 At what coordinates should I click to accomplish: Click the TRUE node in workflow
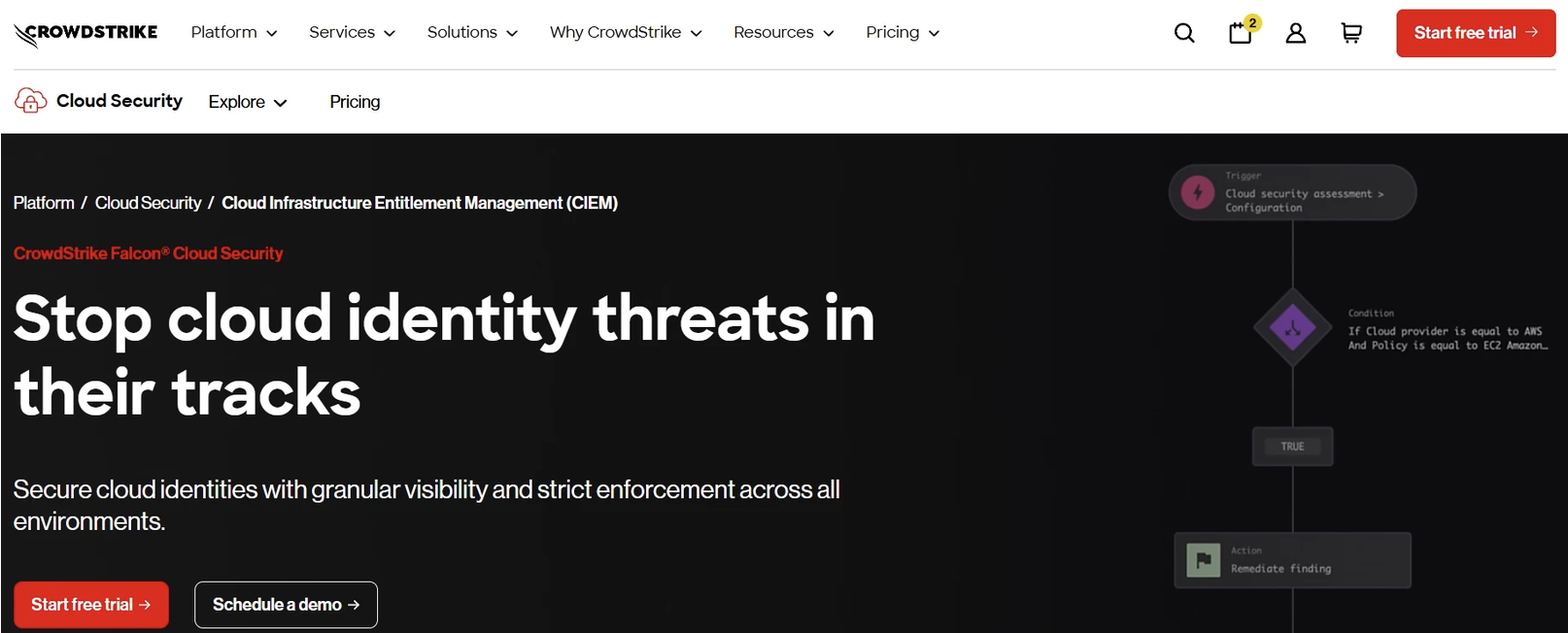(1292, 447)
